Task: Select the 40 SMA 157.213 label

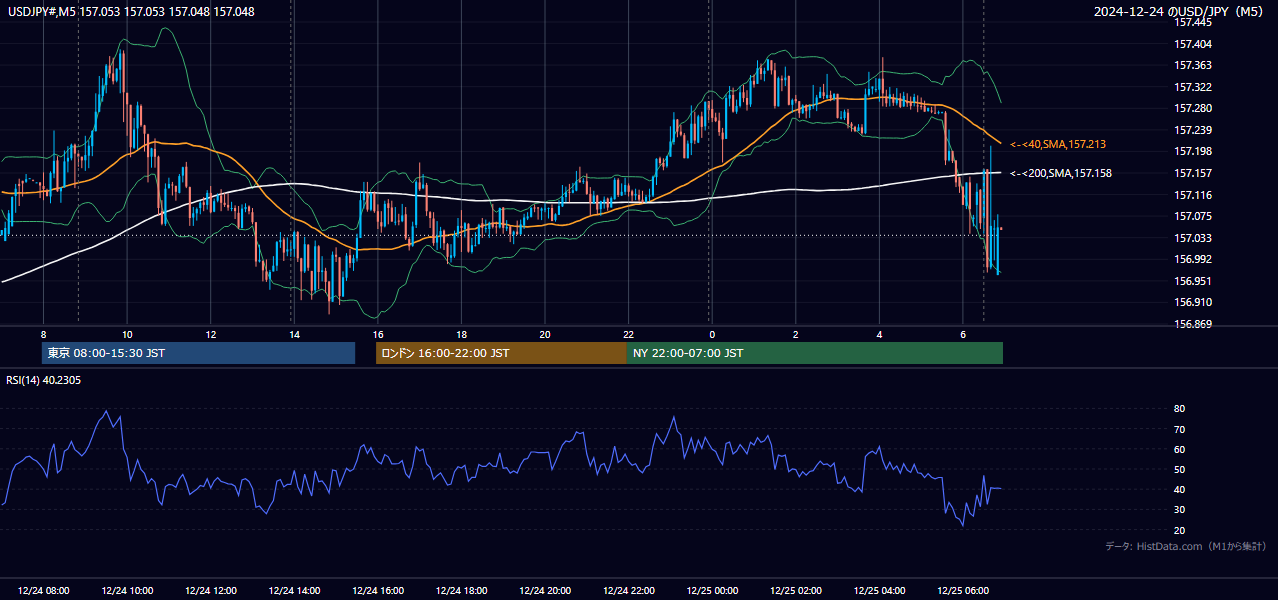Action: click(x=1058, y=144)
